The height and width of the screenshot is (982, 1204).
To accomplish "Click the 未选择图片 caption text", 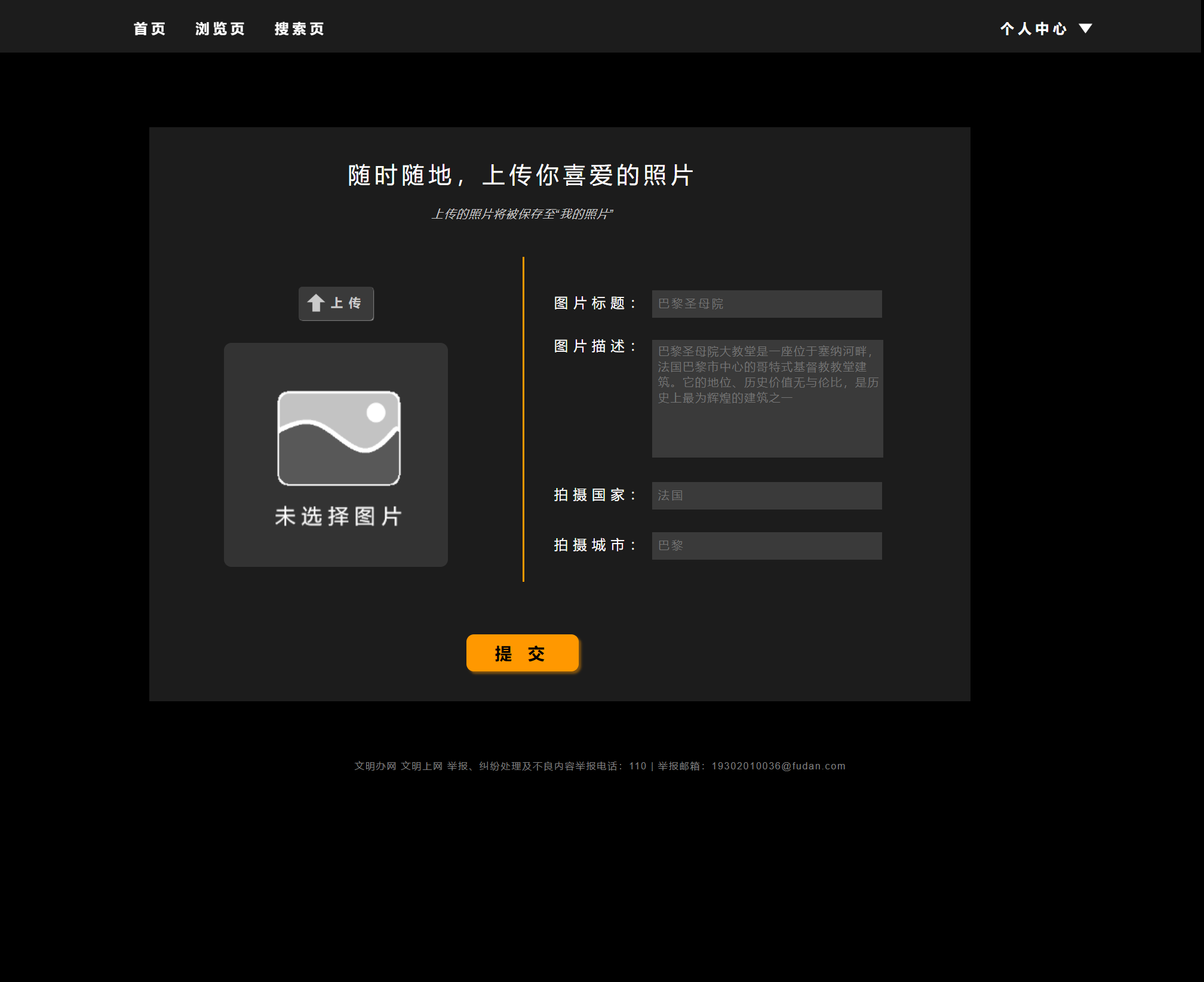I will click(x=338, y=517).
